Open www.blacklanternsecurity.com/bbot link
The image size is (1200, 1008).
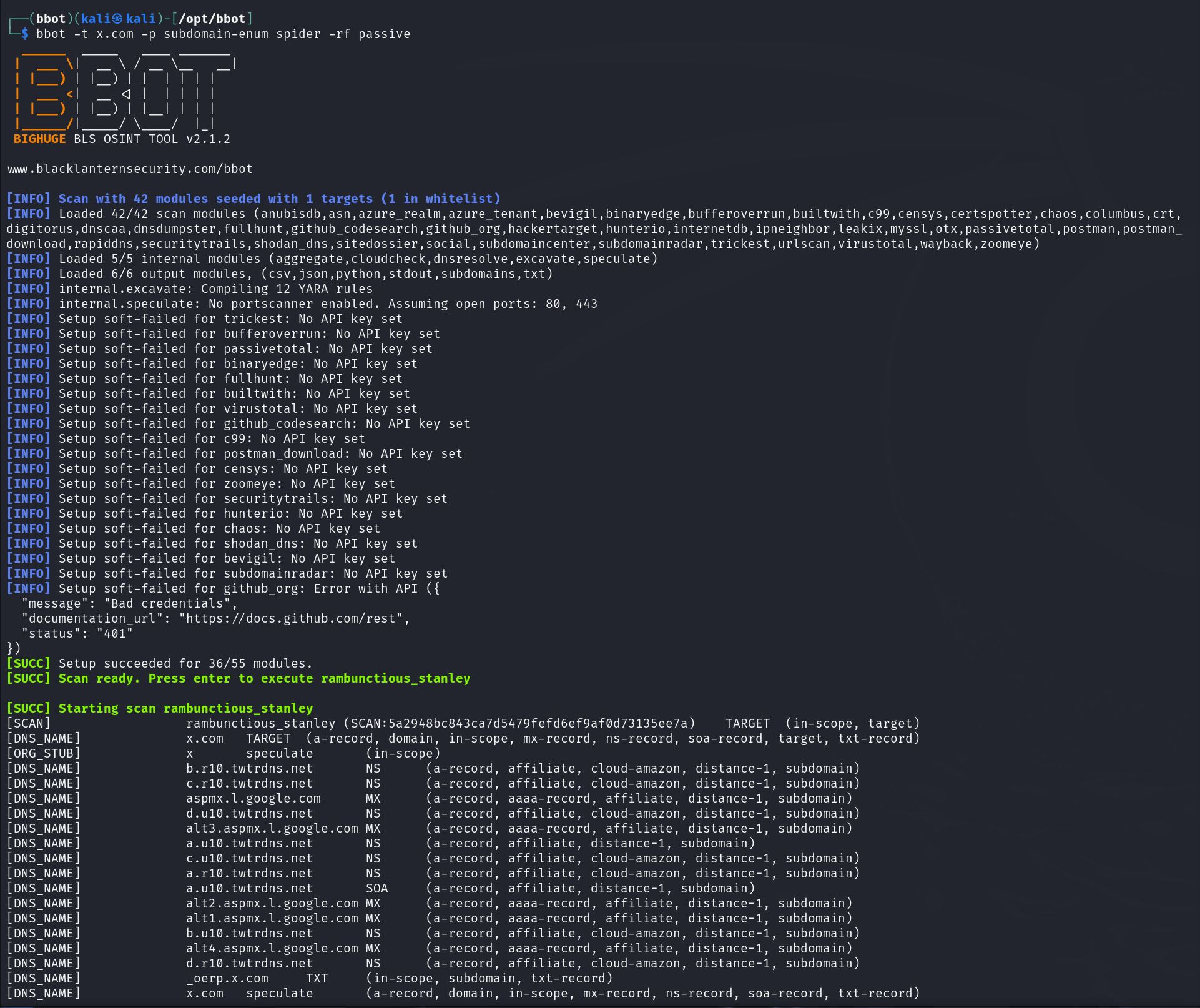130,169
